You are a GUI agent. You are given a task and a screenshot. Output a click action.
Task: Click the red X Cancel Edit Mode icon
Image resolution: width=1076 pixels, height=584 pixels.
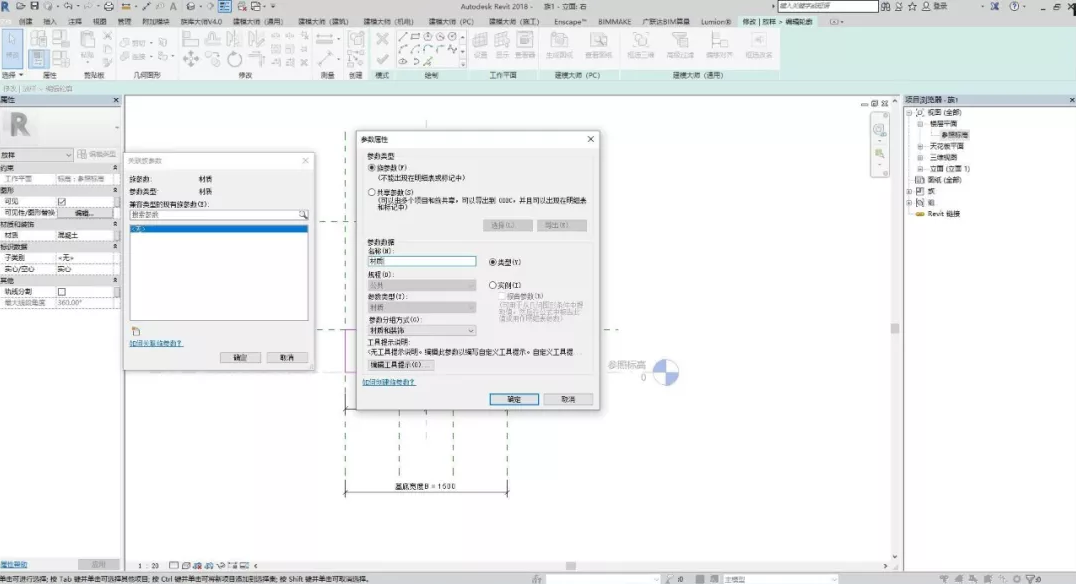[381, 38]
